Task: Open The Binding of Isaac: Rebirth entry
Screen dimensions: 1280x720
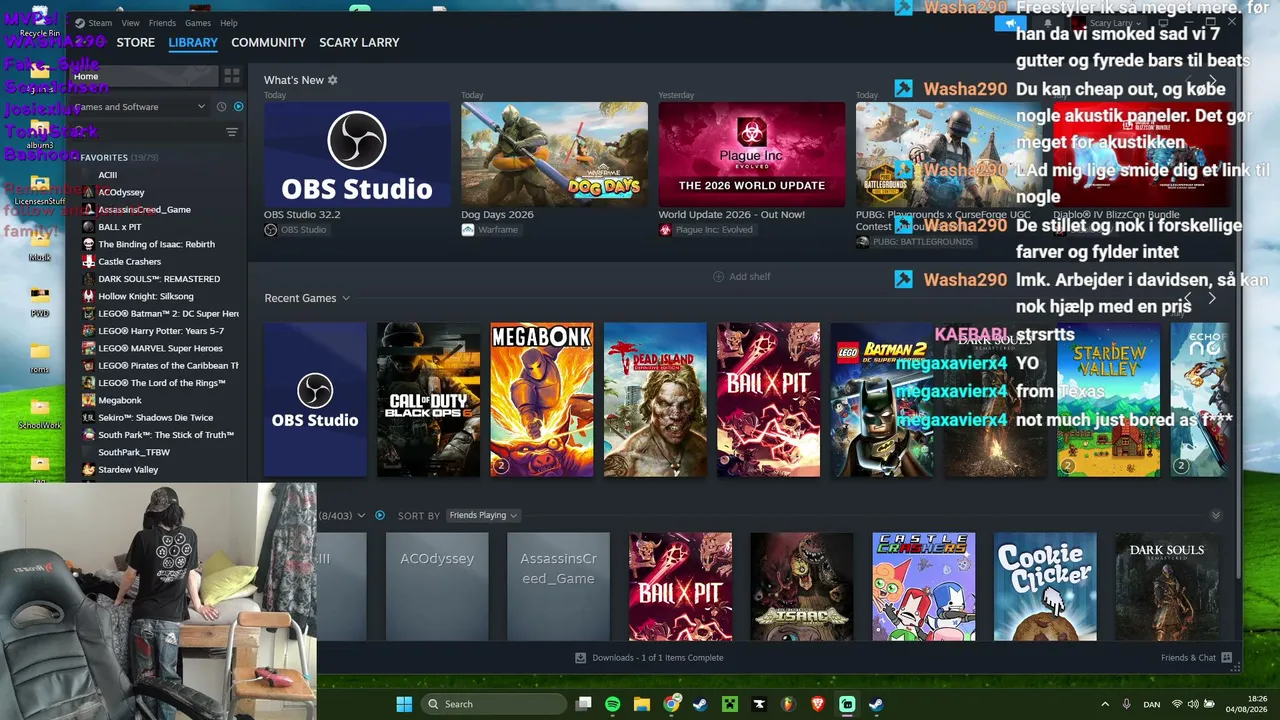Action: point(156,244)
